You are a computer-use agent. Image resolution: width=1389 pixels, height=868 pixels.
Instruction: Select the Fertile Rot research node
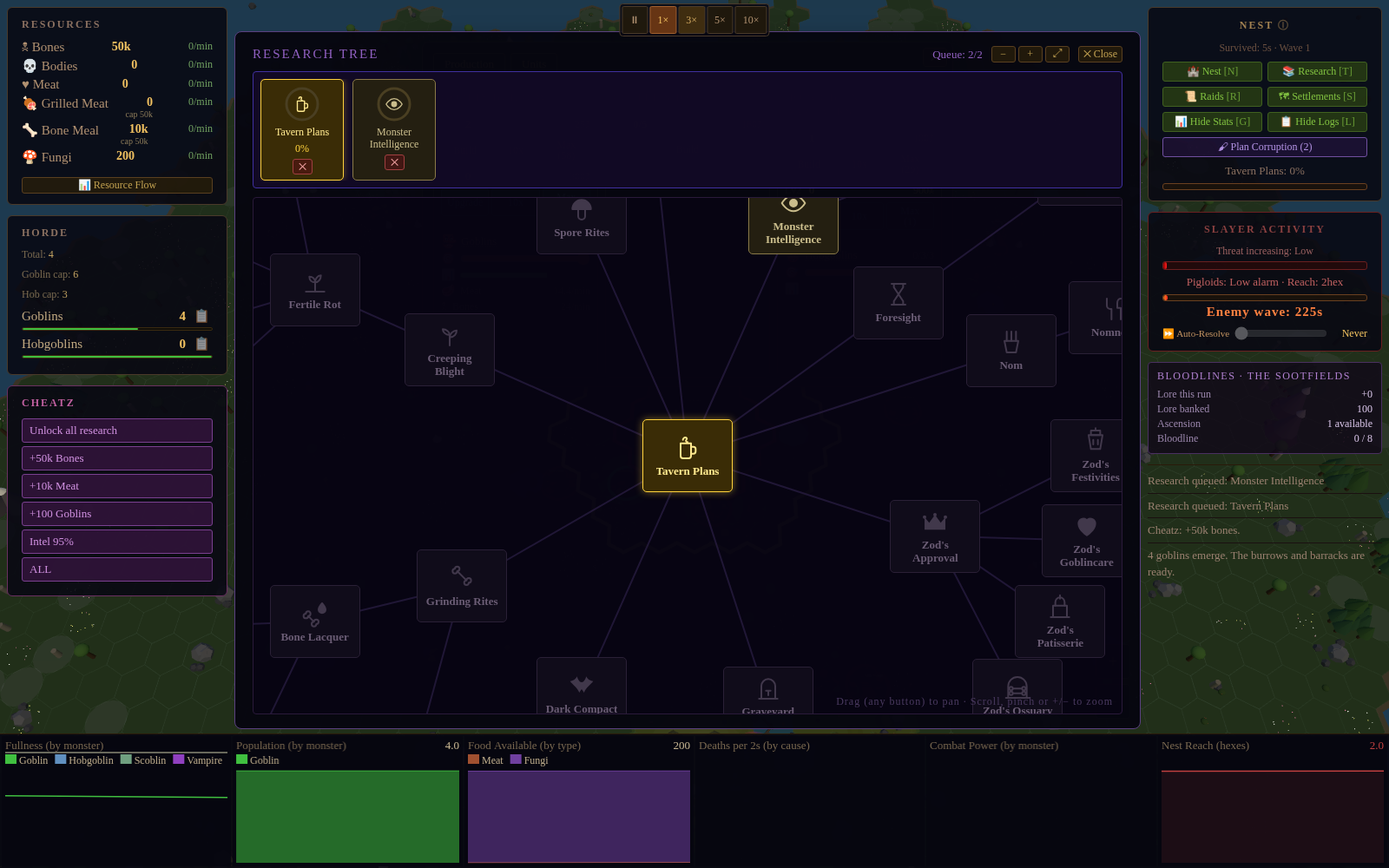[315, 290]
